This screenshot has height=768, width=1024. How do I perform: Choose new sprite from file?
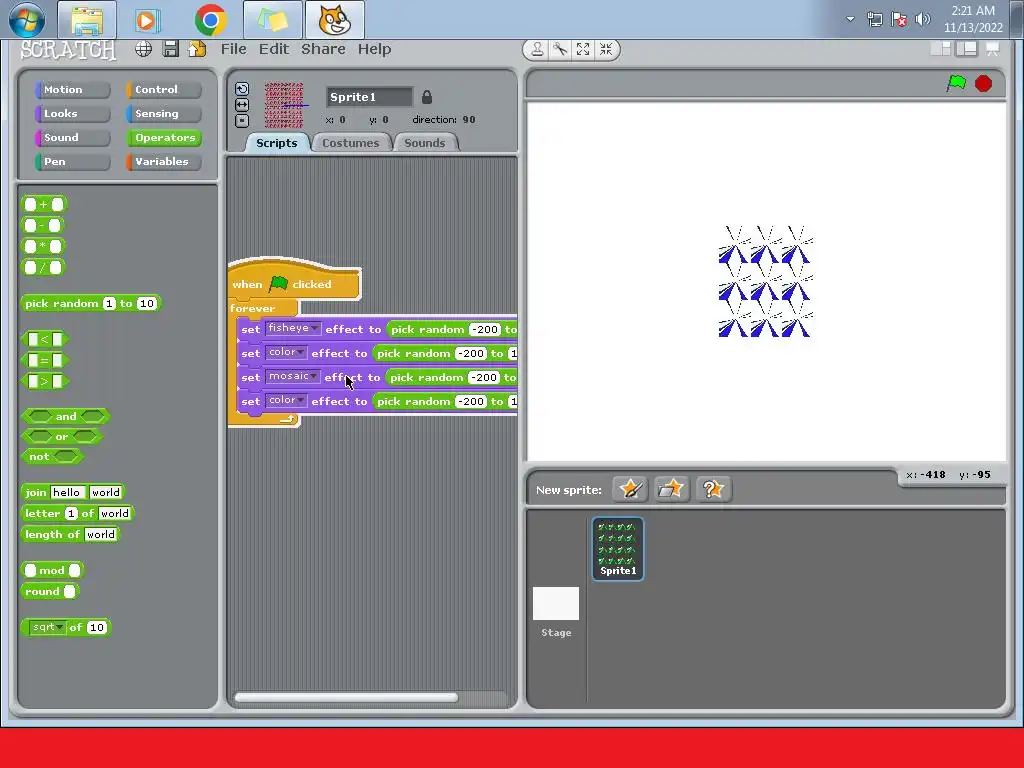coord(671,489)
